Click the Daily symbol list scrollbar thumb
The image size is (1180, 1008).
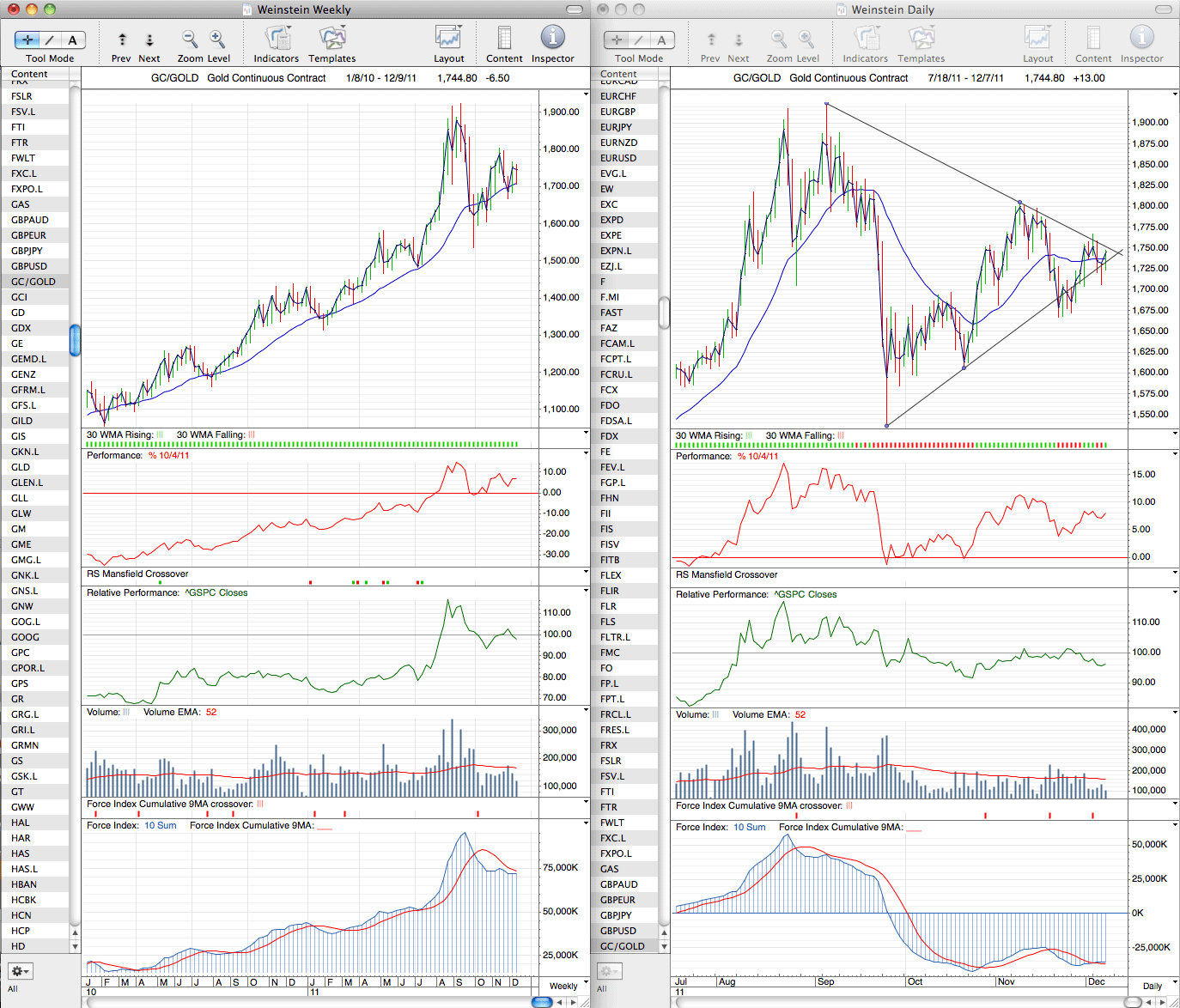[664, 313]
